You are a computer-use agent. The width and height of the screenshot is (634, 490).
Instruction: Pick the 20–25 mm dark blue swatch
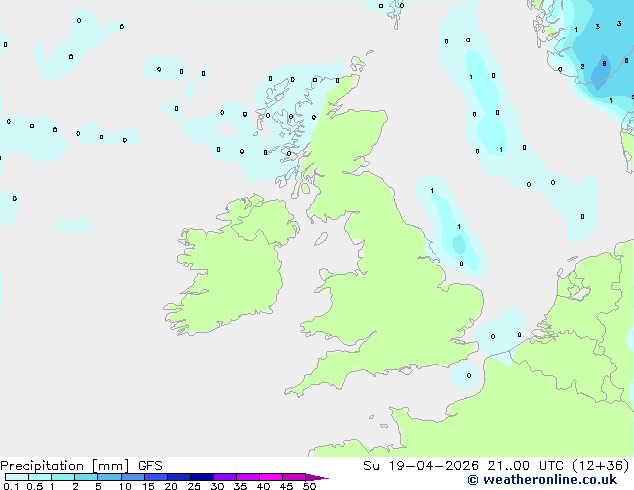(x=179, y=477)
